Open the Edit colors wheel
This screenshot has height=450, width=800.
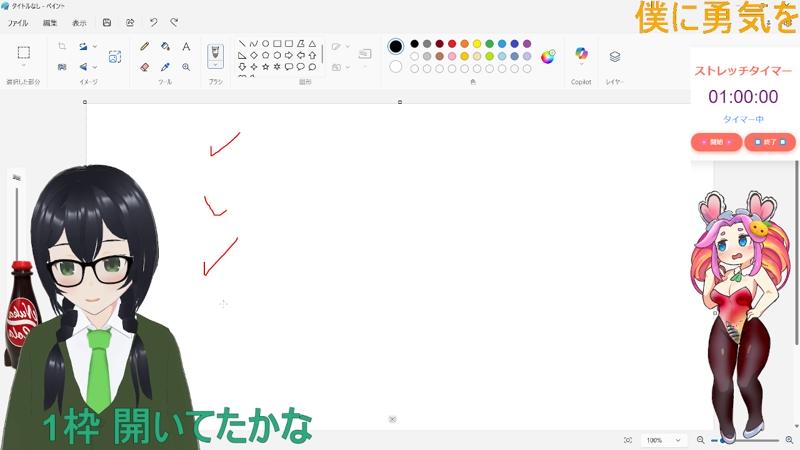[x=548, y=57]
